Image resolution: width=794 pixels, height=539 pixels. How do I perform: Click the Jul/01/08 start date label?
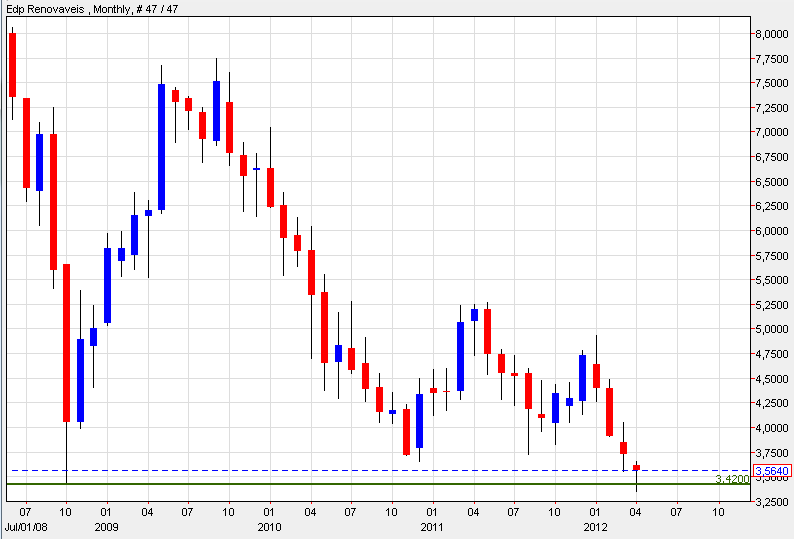coord(27,527)
